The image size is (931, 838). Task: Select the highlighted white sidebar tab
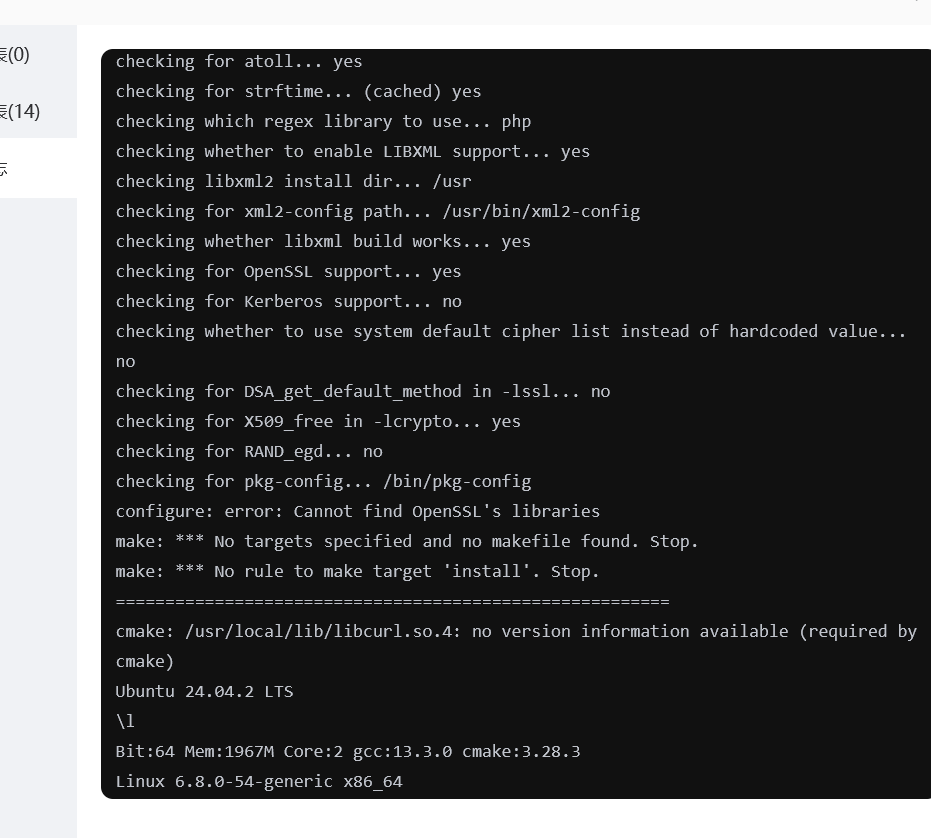tap(30, 168)
